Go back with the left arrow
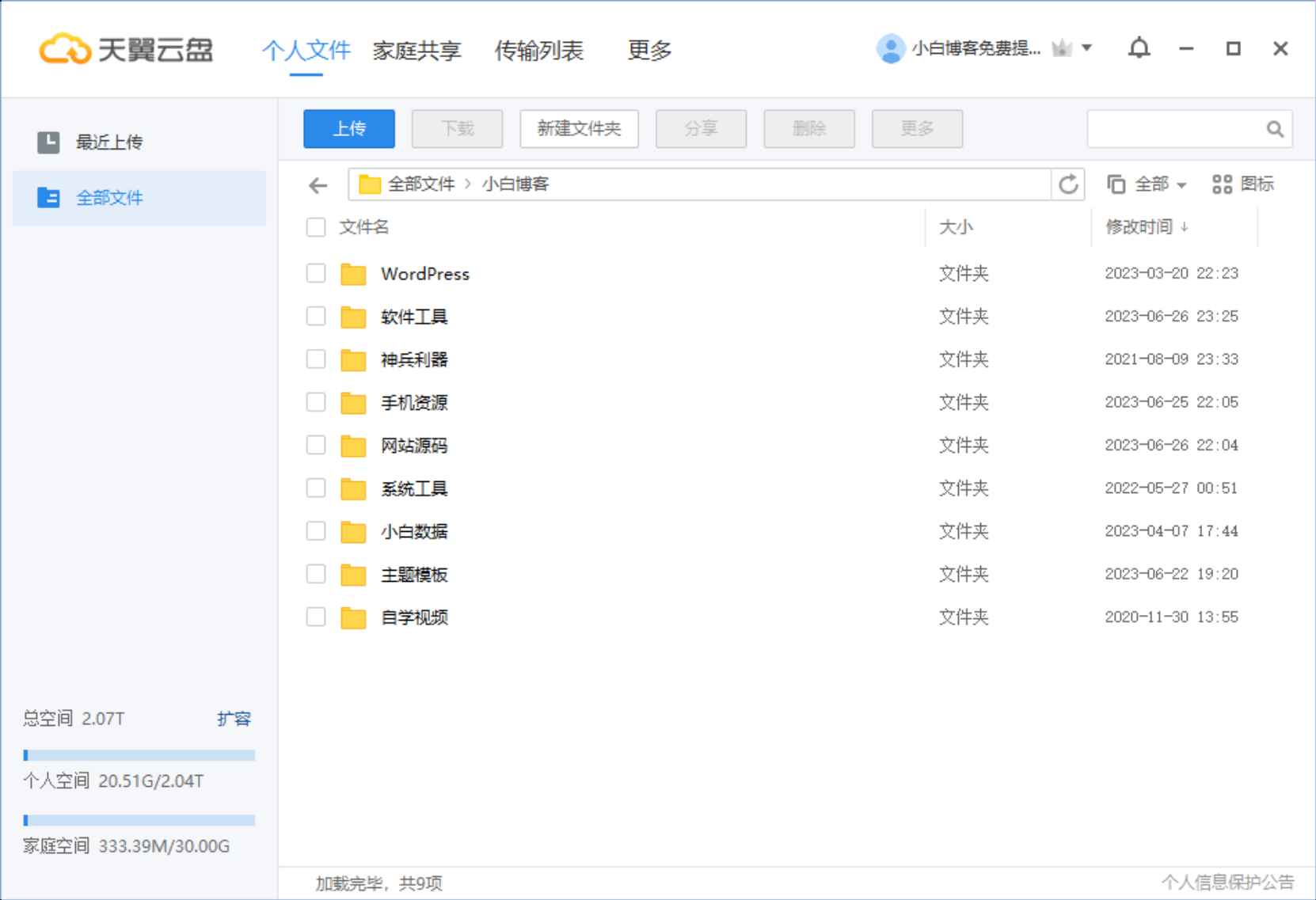The height and width of the screenshot is (900, 1316). [x=318, y=185]
